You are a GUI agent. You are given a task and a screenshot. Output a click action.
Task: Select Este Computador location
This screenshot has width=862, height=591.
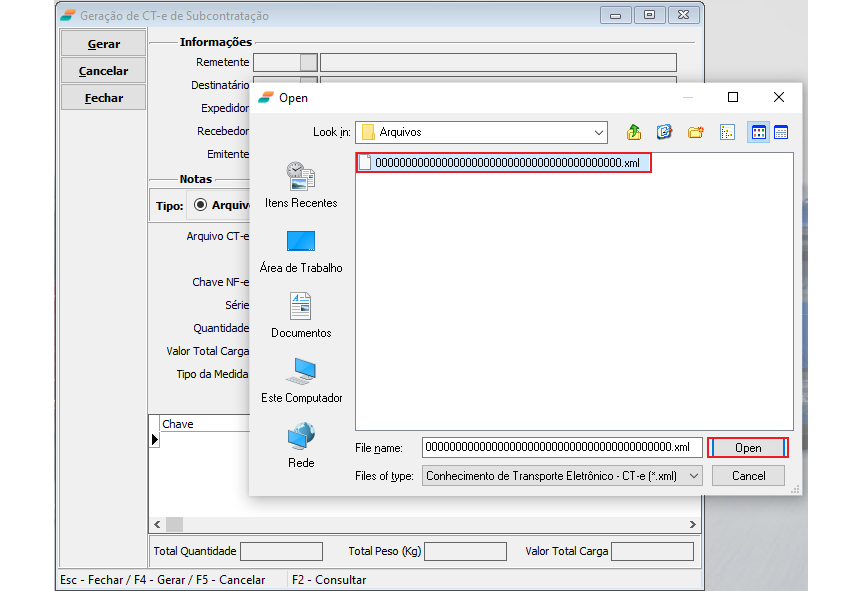[301, 380]
